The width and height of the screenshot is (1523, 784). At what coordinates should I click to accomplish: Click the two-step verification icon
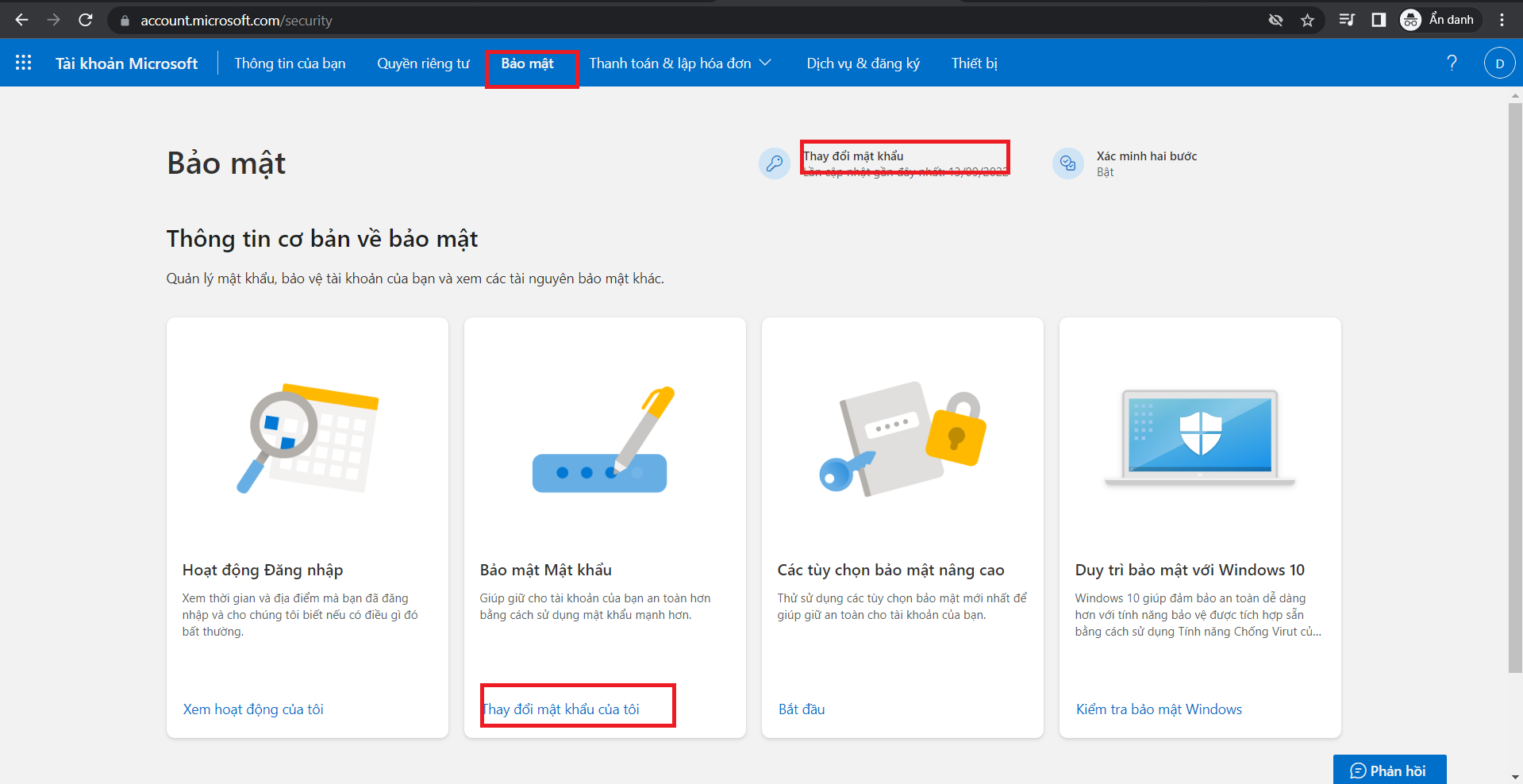pyautogui.click(x=1067, y=163)
